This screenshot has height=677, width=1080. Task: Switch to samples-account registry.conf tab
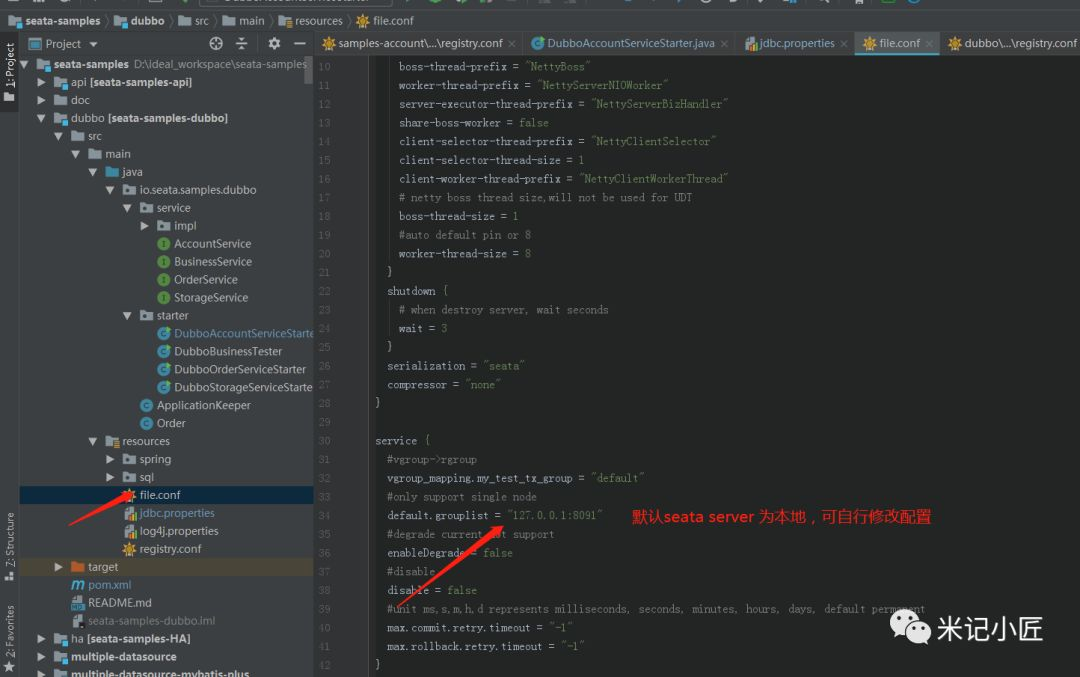point(419,43)
